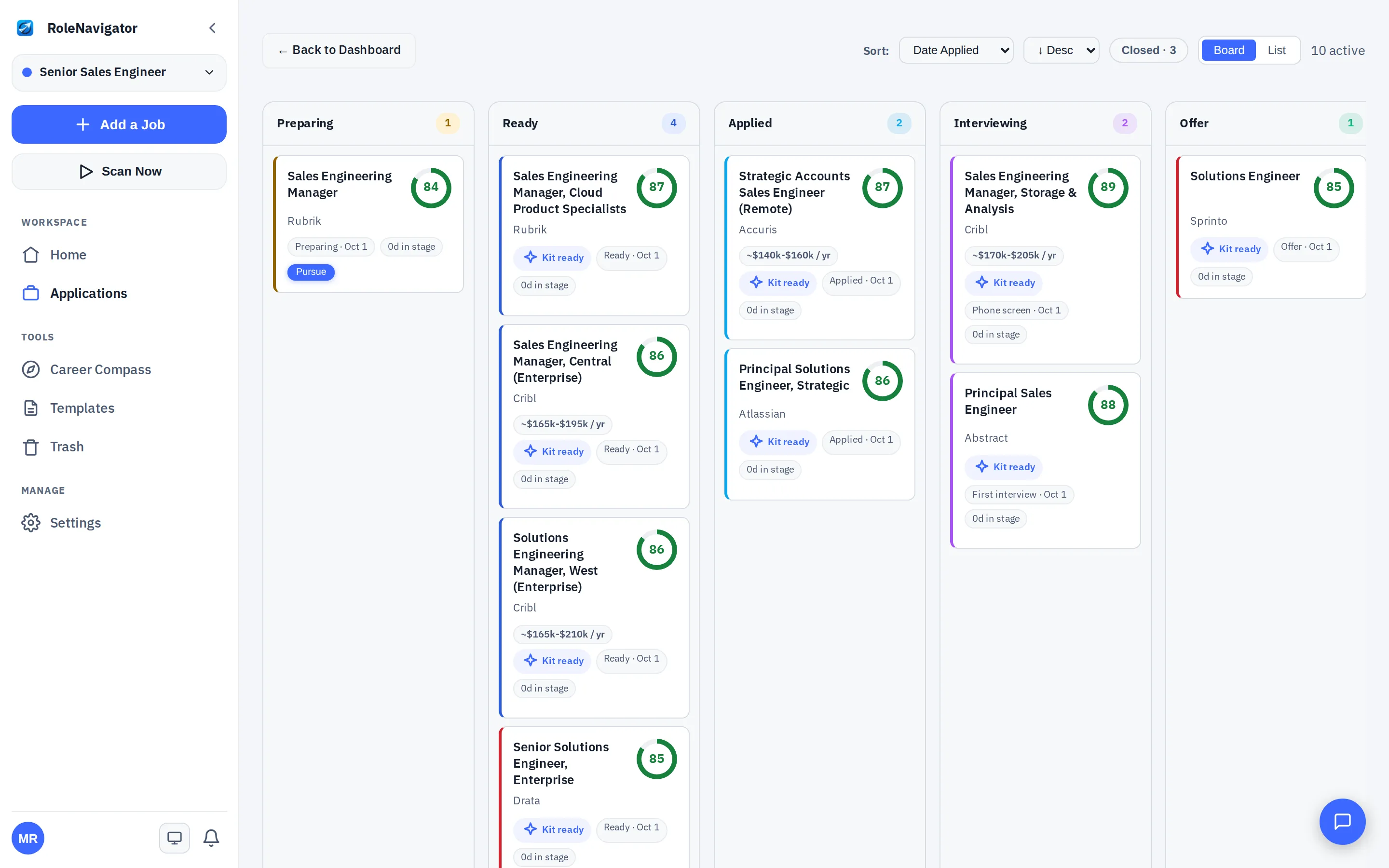The height and width of the screenshot is (868, 1389).
Task: Click the 89 score ring on Cribl card
Action: (x=1108, y=188)
